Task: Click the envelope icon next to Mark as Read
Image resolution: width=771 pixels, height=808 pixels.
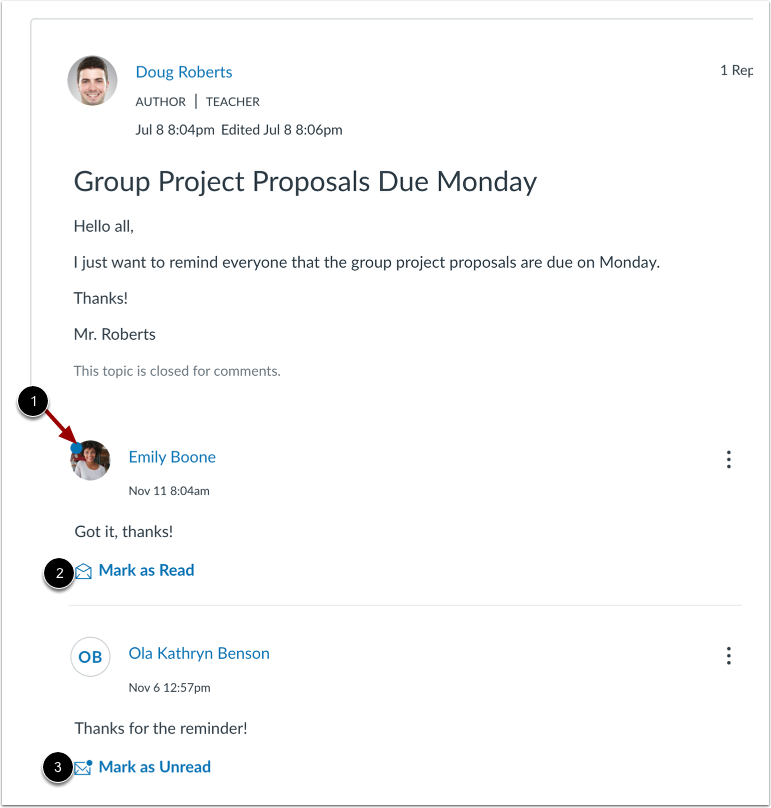Action: click(x=85, y=570)
